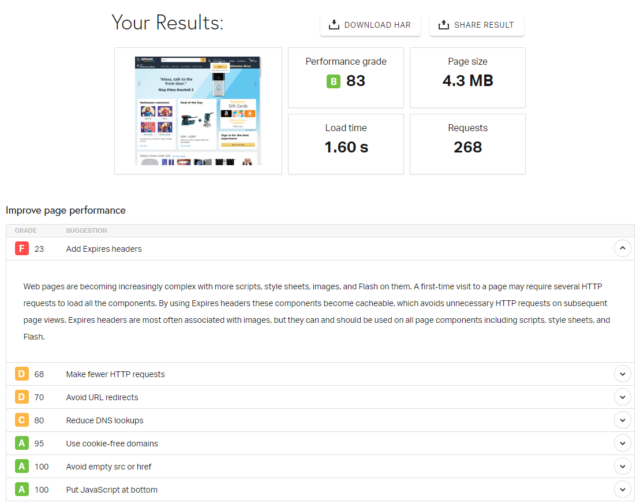Click the Download HAR button
Image resolution: width=640 pixels, height=503 pixels.
(370, 25)
